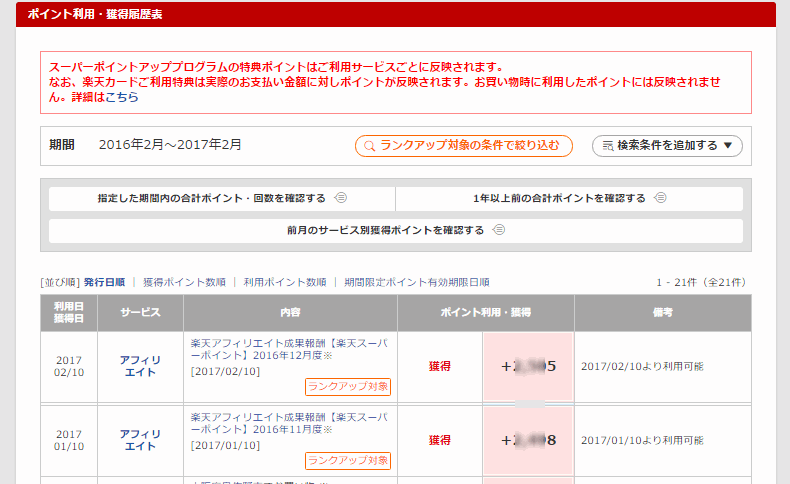Click the magnifier icon in ランクアップ対象 filter button
Image resolution: width=790 pixels, height=484 pixels.
pos(369,146)
